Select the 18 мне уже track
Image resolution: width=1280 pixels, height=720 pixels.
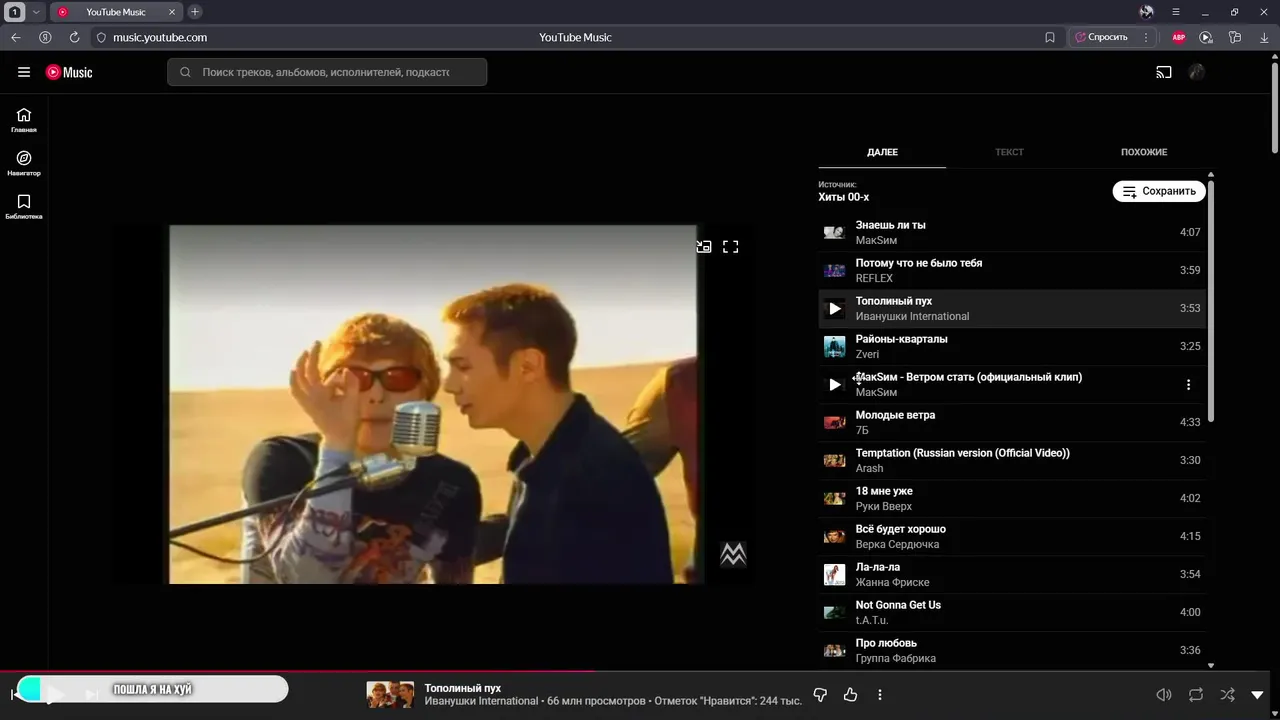point(1012,498)
